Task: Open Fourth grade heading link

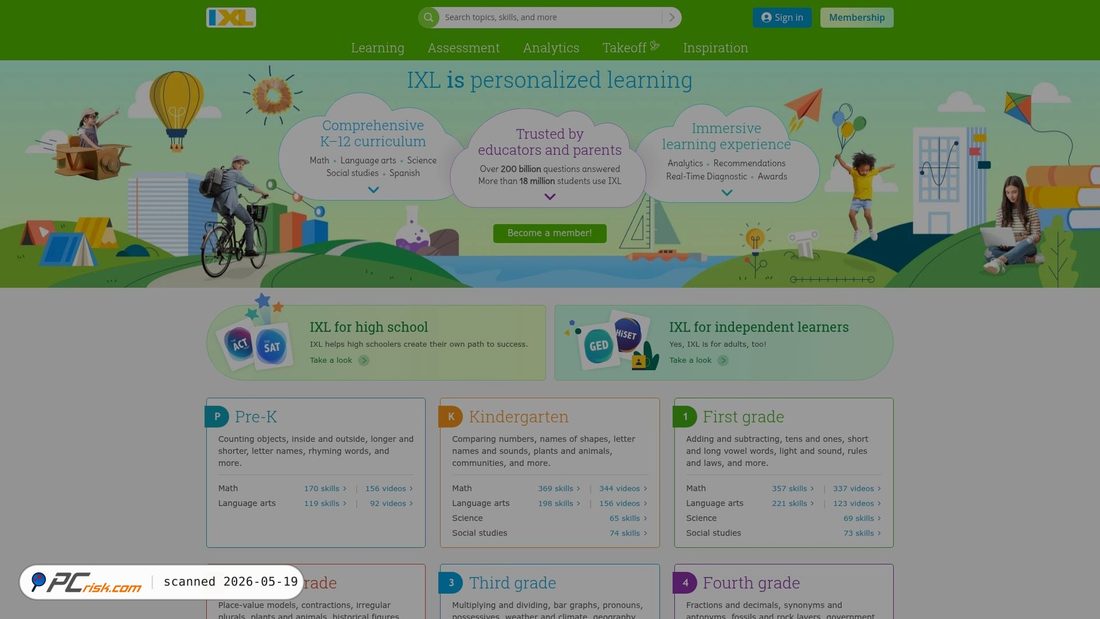Action: (x=751, y=583)
